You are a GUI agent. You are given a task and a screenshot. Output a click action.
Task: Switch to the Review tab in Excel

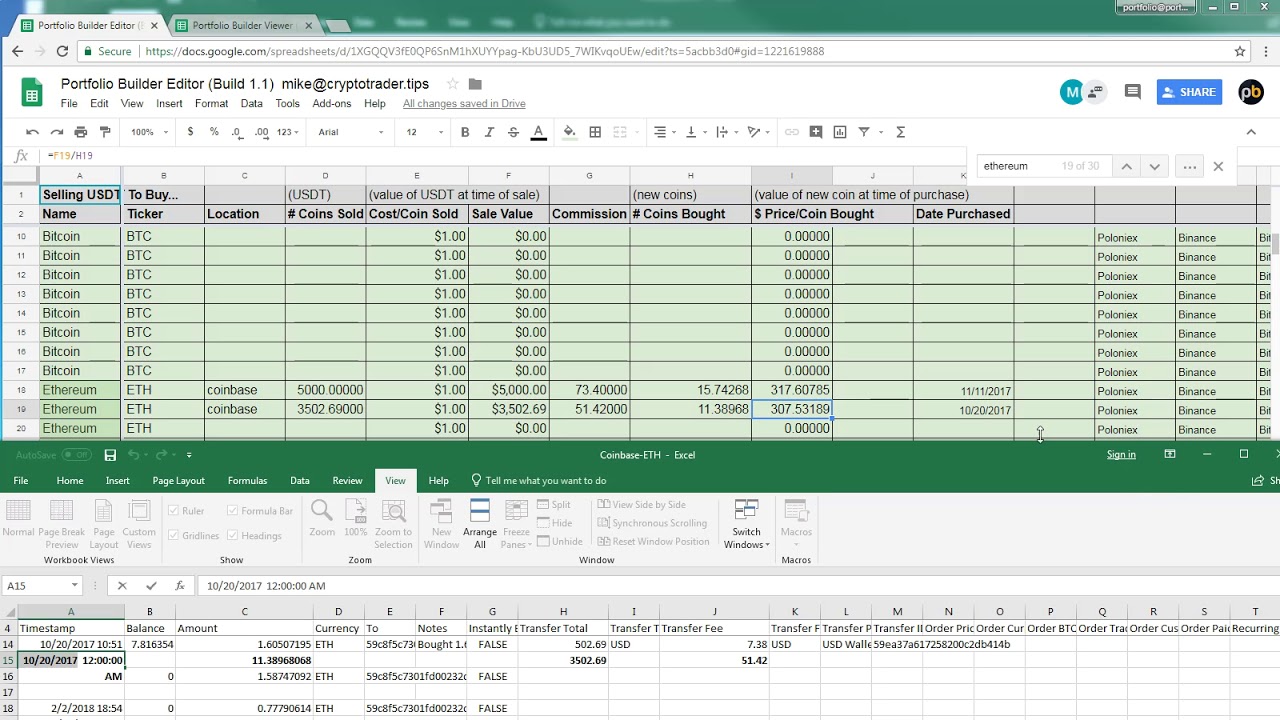[347, 481]
